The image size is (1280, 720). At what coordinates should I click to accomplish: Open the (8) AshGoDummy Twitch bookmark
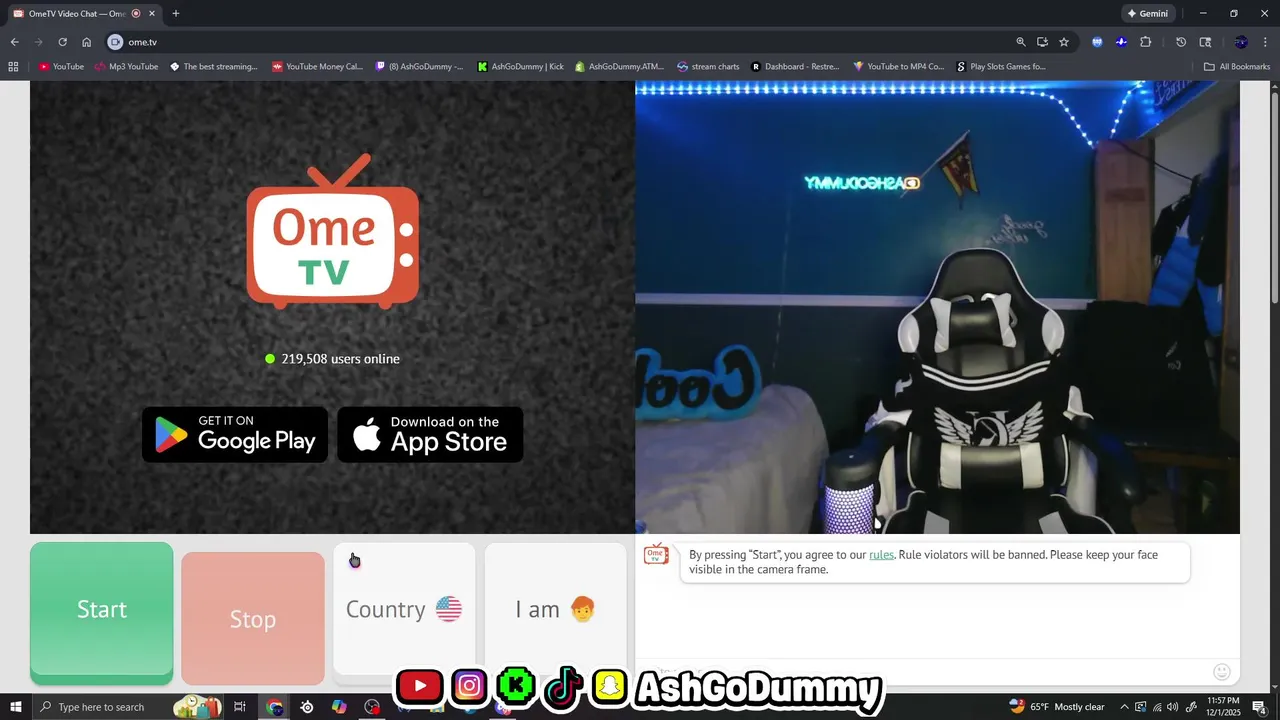tap(420, 67)
